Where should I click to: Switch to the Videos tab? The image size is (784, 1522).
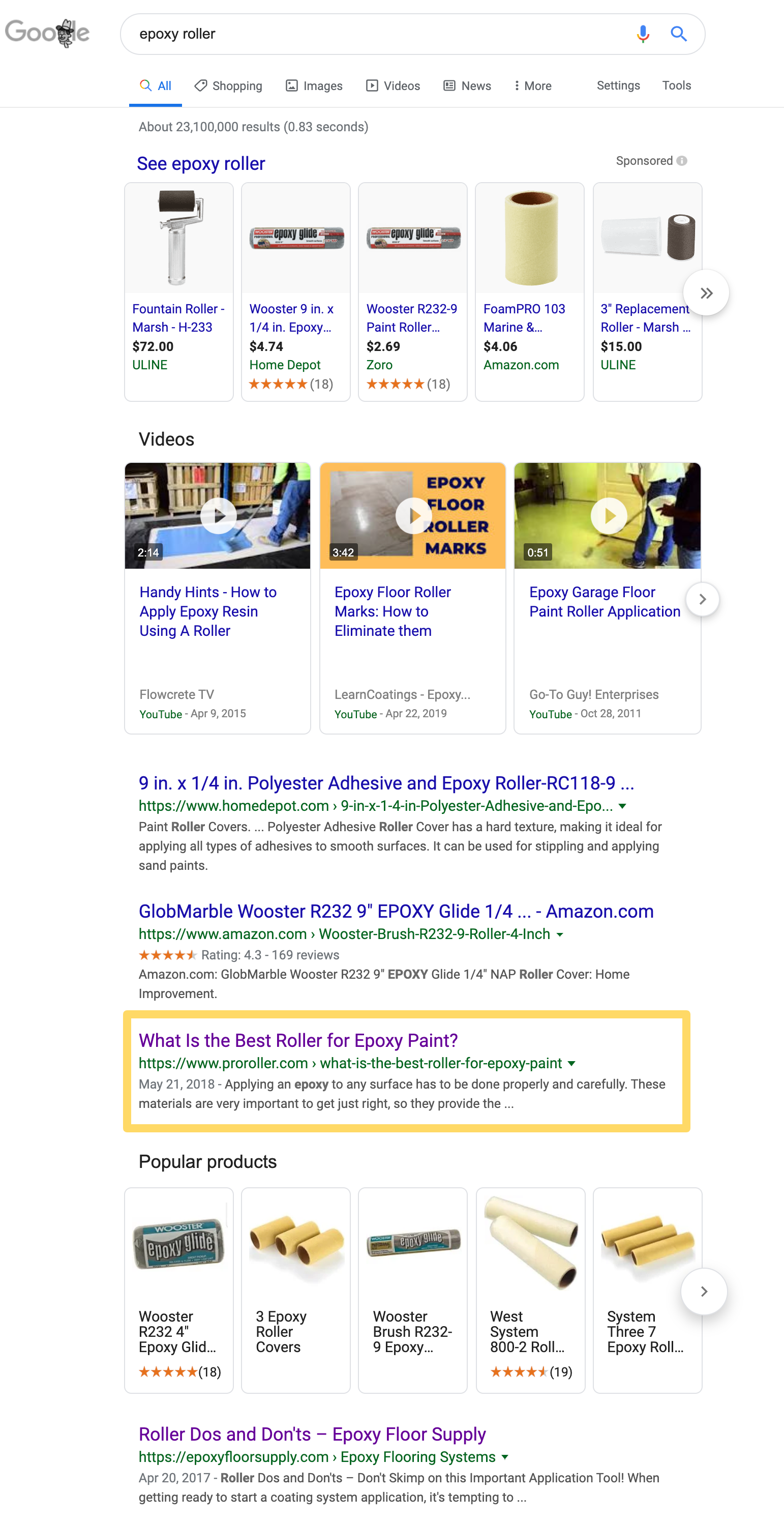[393, 85]
